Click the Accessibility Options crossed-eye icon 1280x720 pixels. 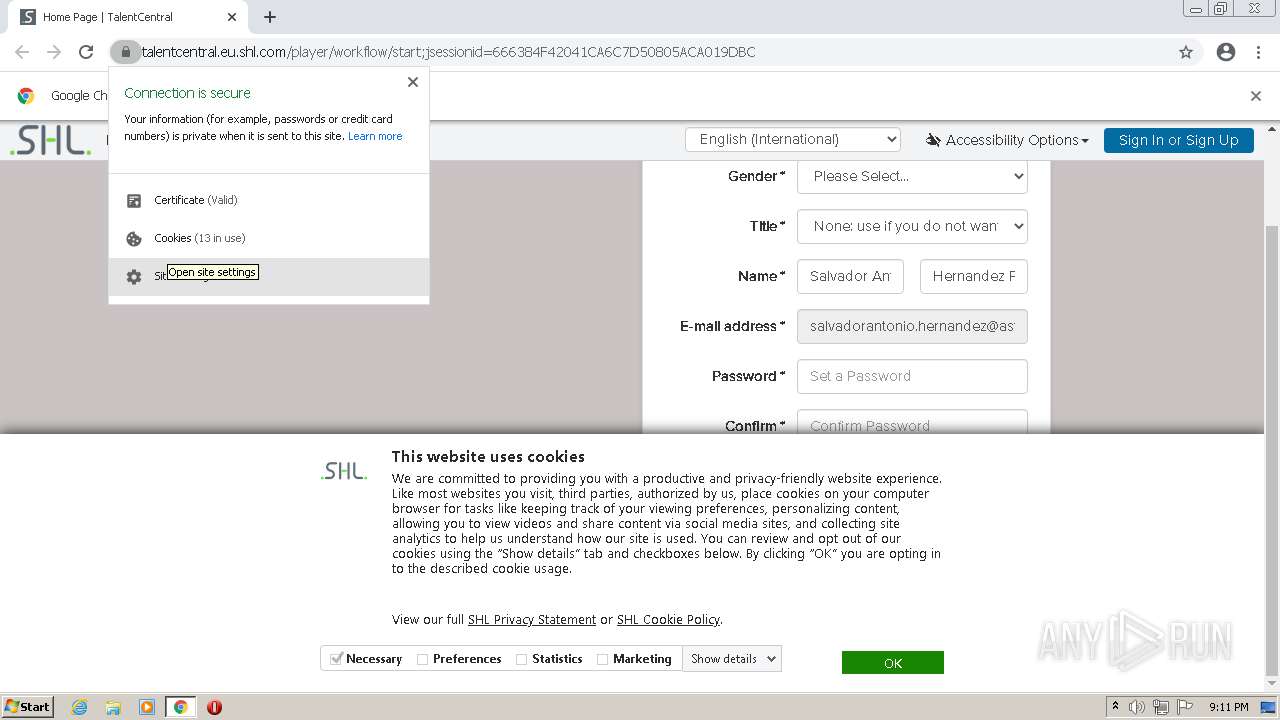[933, 140]
